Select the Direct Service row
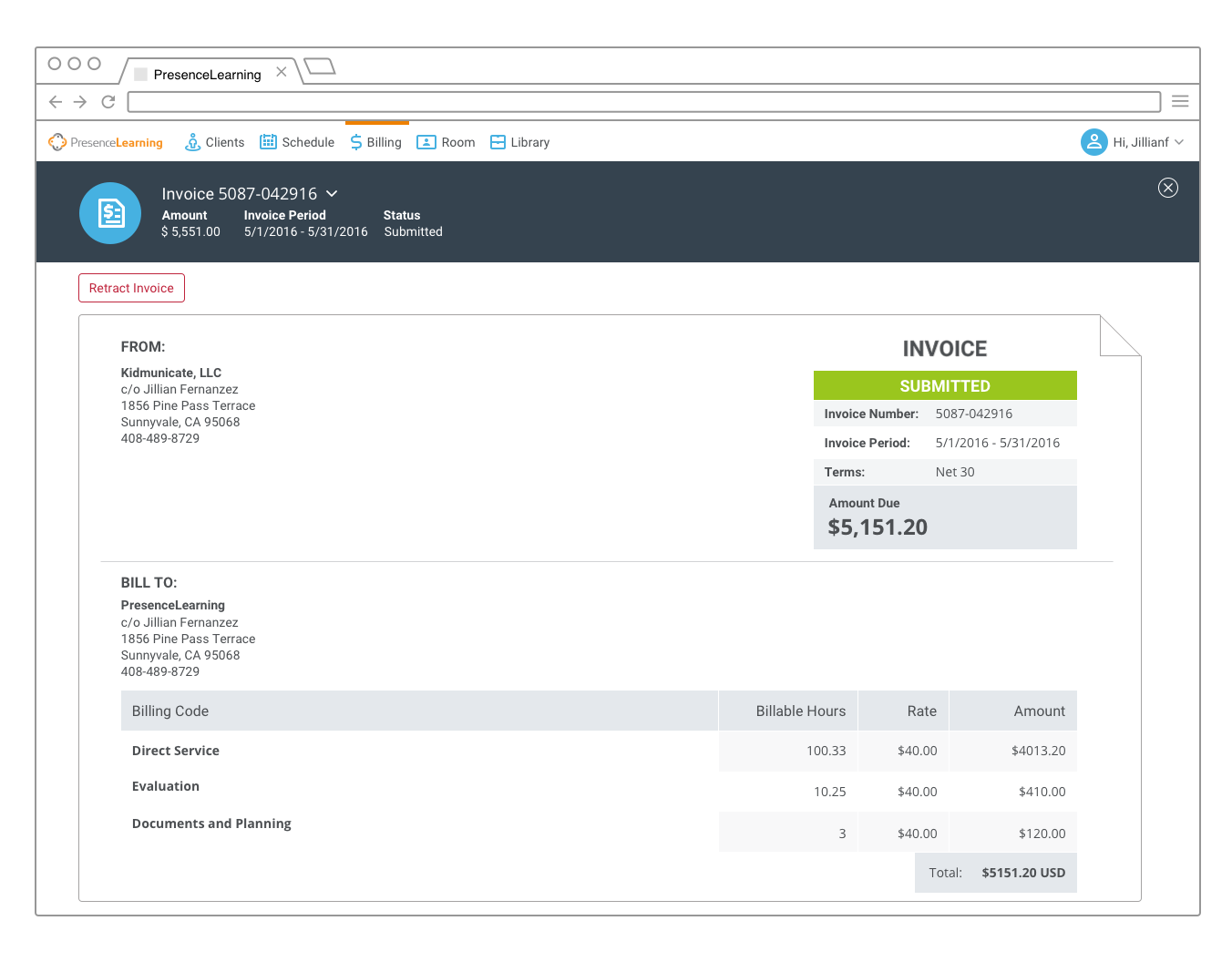Screen dimensions: 1232x972 (599, 751)
